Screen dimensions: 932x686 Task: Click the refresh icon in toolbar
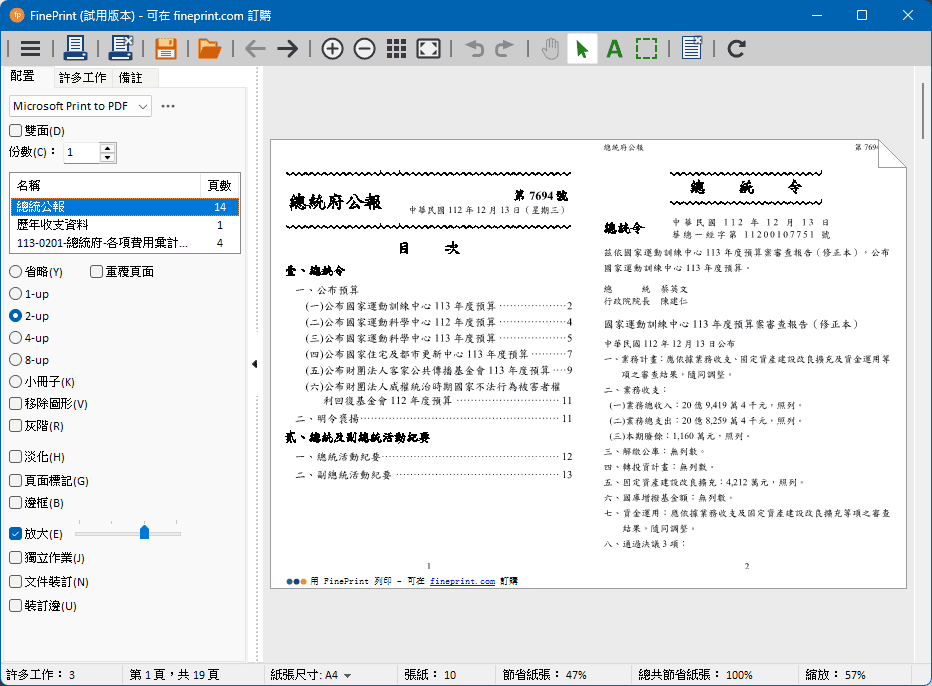[736, 48]
